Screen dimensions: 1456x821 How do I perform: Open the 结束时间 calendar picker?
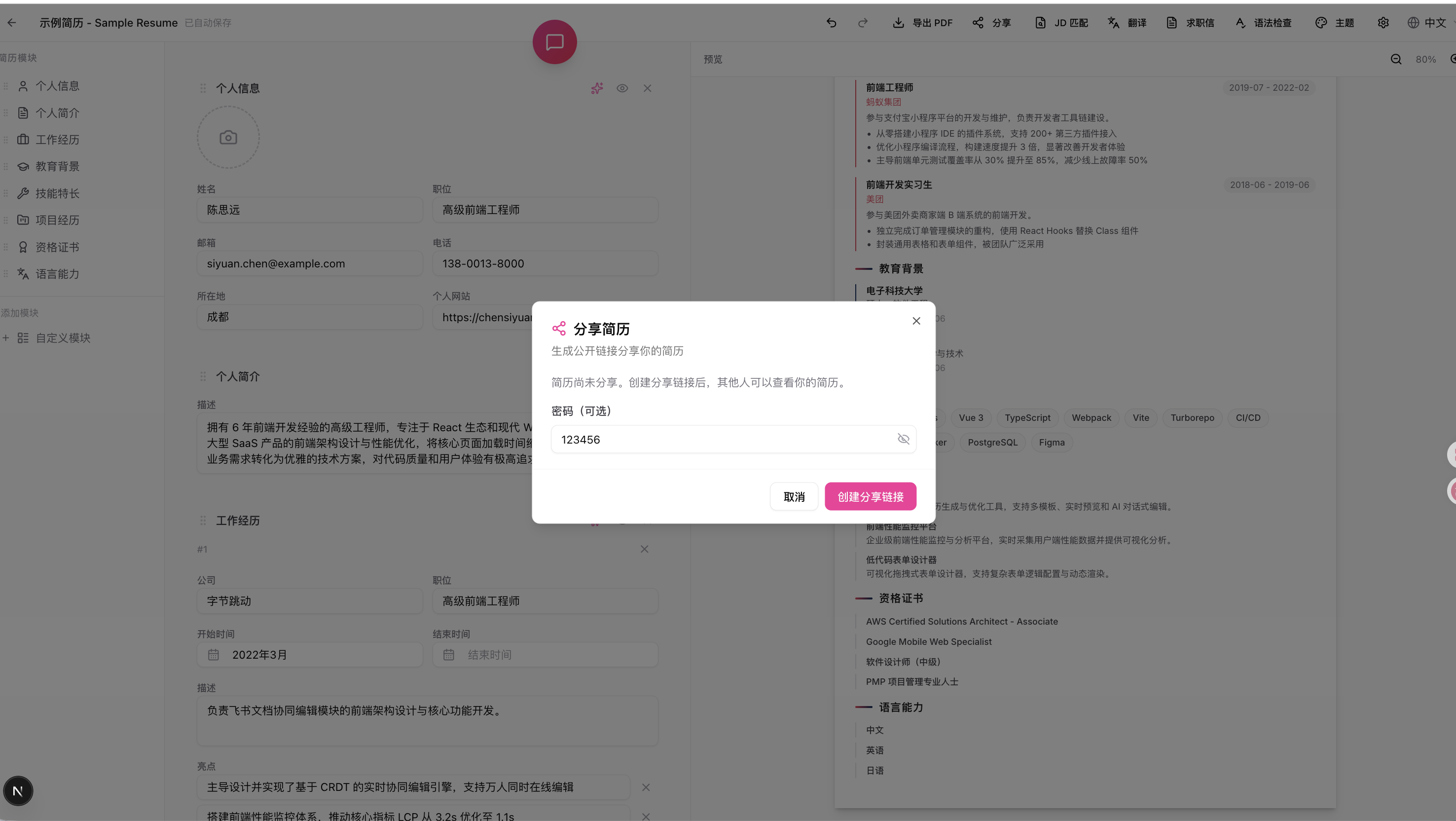tap(448, 654)
